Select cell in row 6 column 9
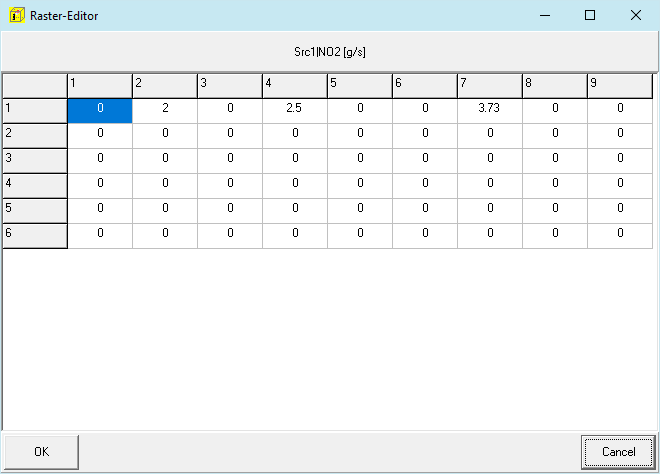This screenshot has height=474, width=660. [x=620, y=236]
